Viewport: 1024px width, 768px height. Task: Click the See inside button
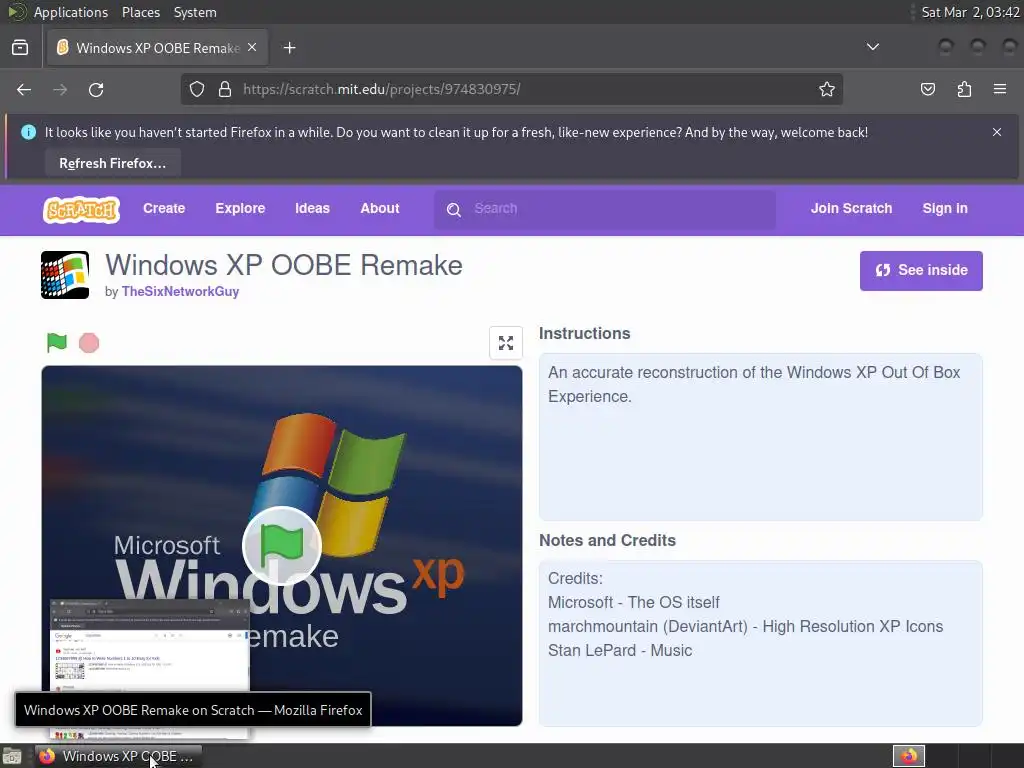click(921, 270)
